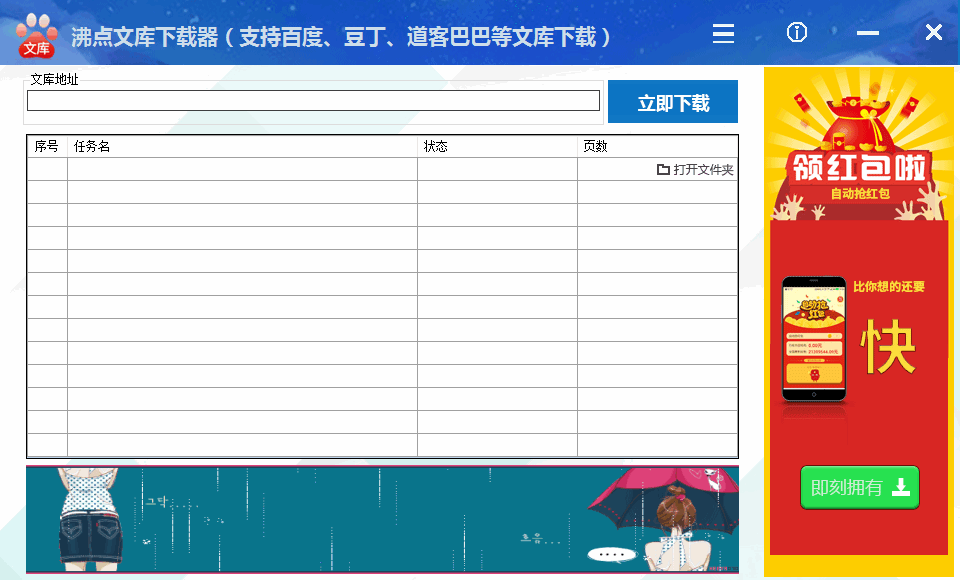Click the 页数 column header

[x=657, y=146]
